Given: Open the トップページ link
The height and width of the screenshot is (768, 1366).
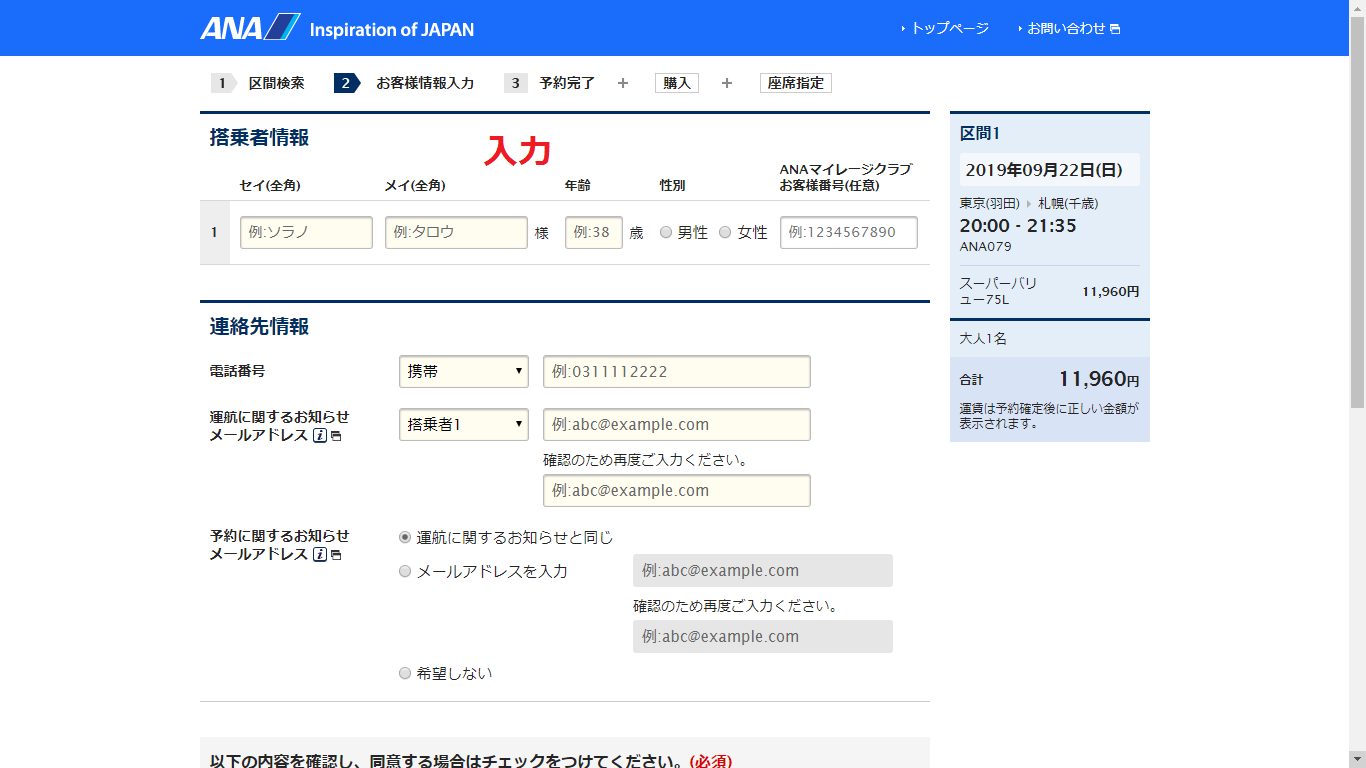Looking at the screenshot, I should [x=948, y=28].
